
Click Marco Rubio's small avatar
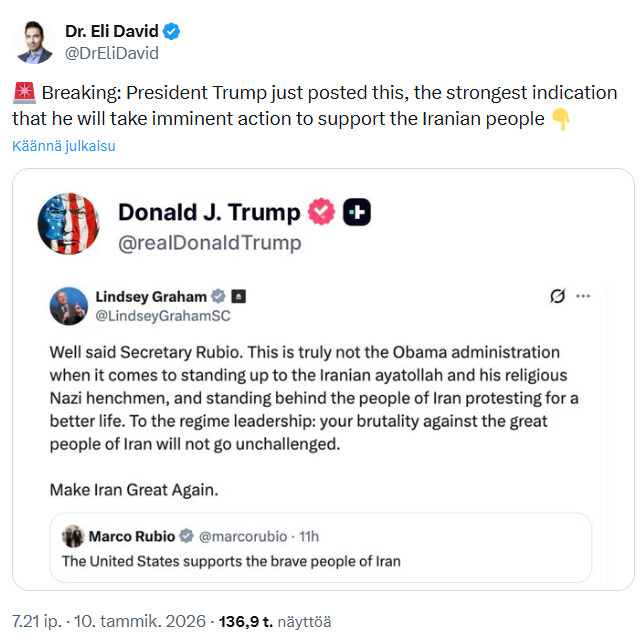pyautogui.click(x=72, y=535)
